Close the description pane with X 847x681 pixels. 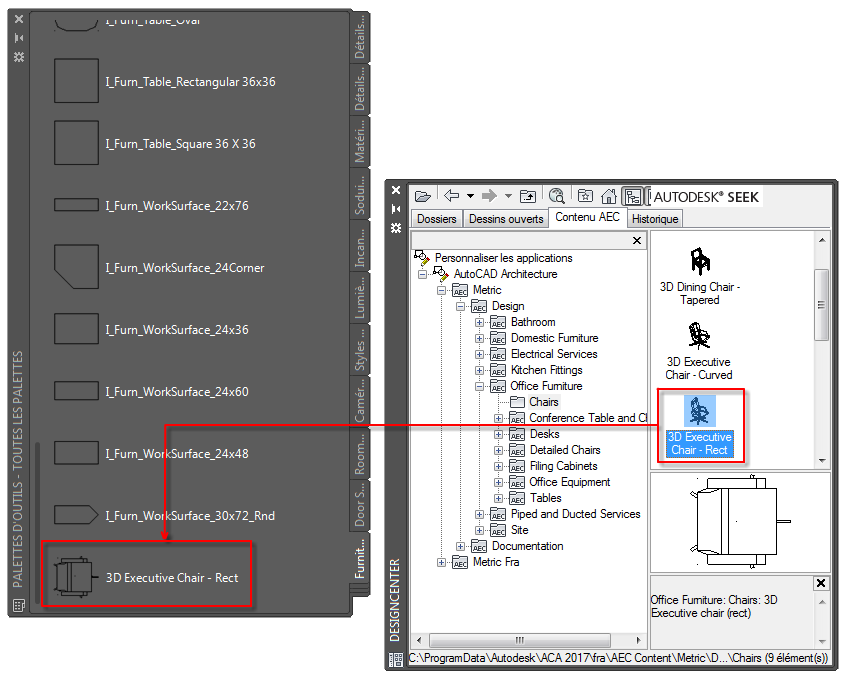click(x=821, y=583)
